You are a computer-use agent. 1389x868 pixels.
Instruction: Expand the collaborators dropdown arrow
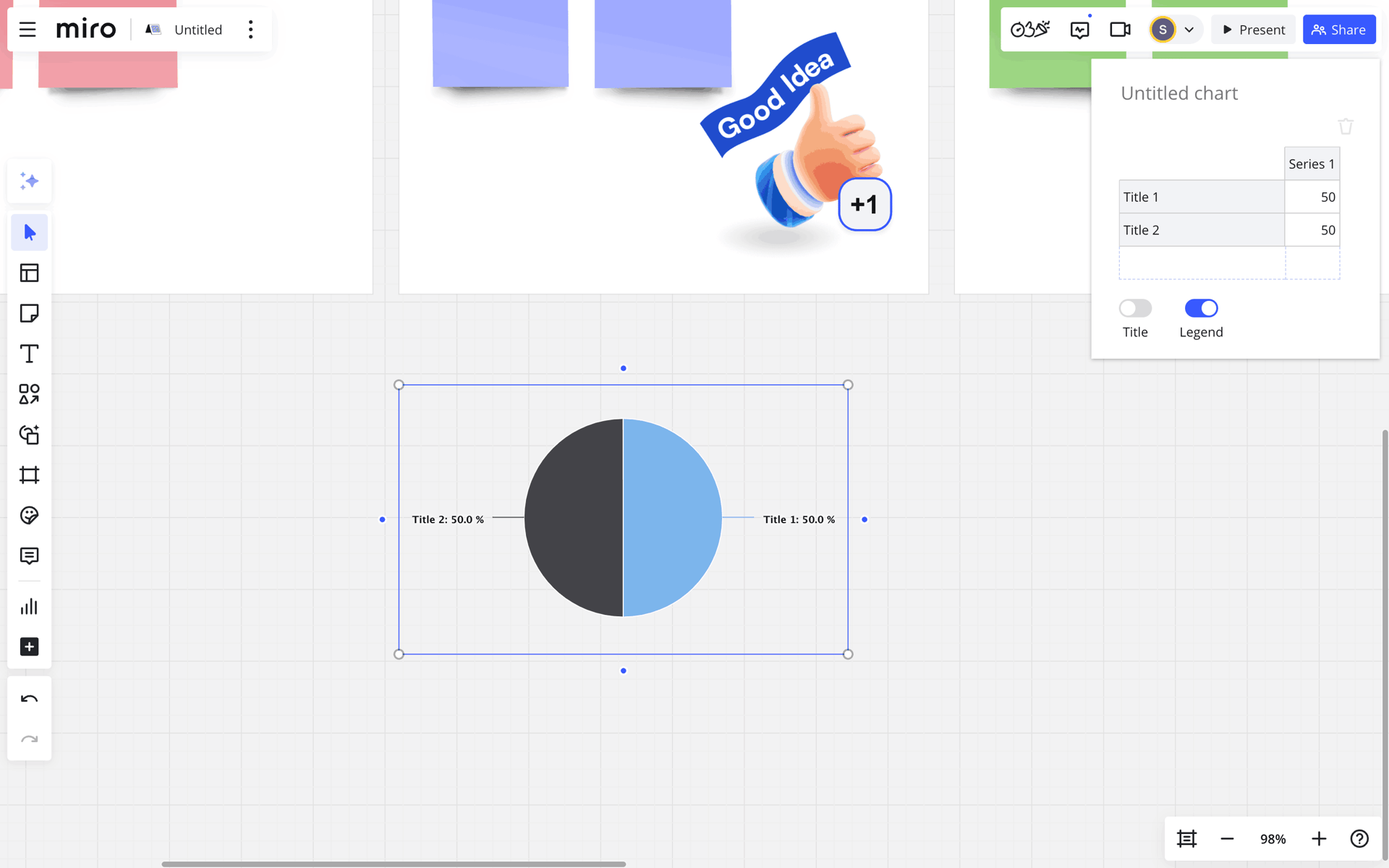[x=1189, y=30]
